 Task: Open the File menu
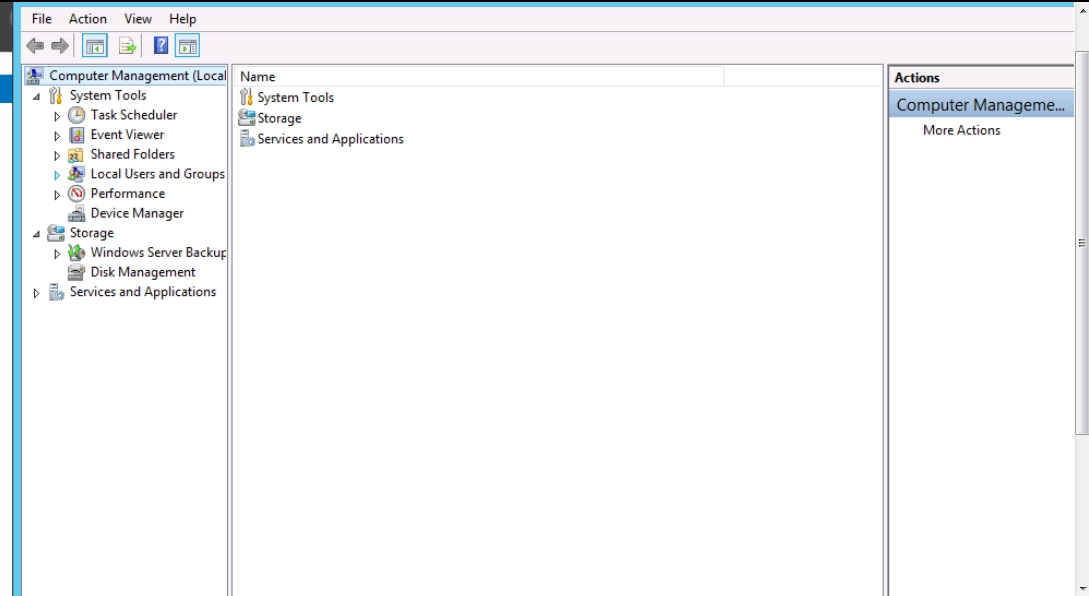coord(42,19)
